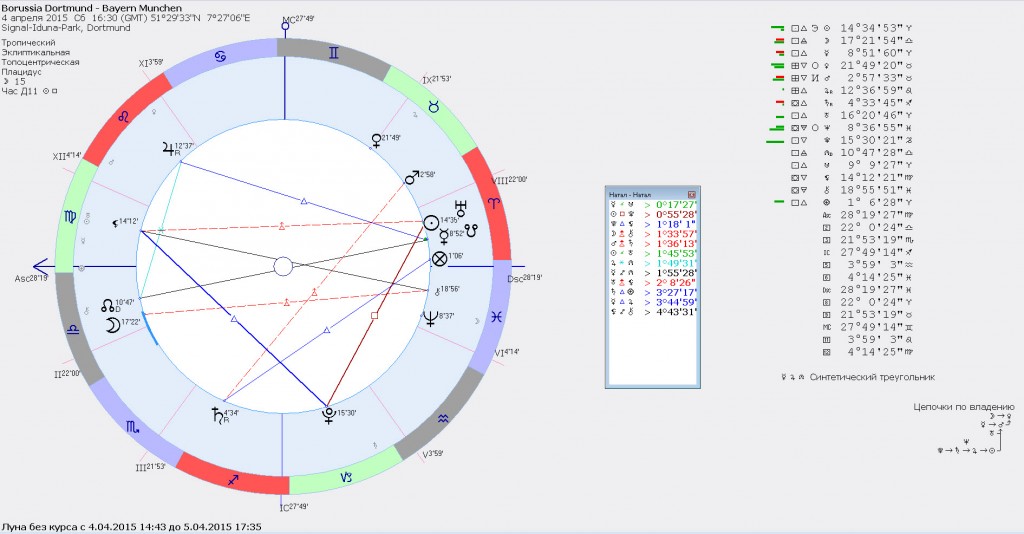This screenshot has height=534, width=1024.
Task: Select the VIII house cusp label 22°00'
Action: click(x=509, y=180)
